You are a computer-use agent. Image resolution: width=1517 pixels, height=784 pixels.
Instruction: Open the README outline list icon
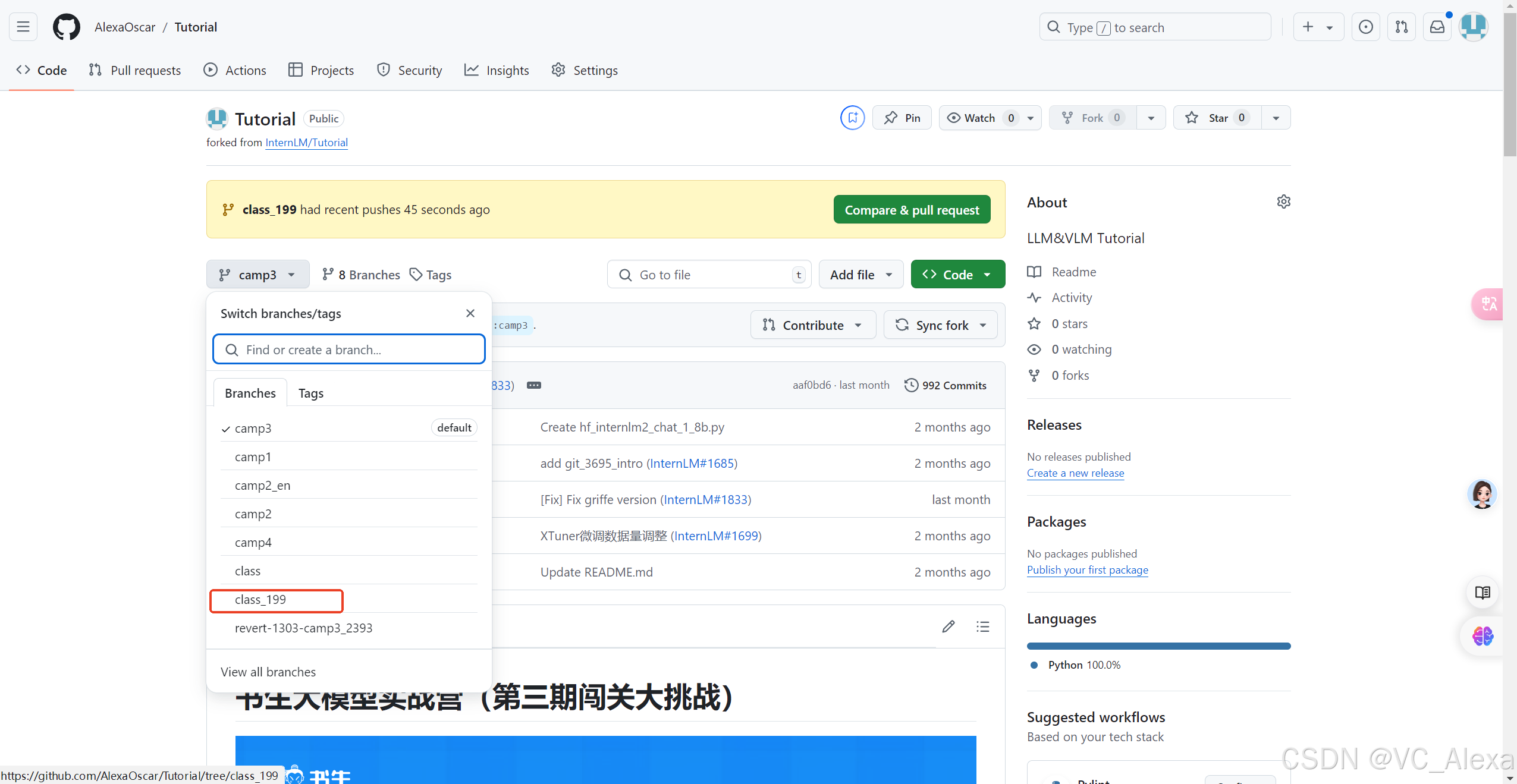[x=983, y=626]
